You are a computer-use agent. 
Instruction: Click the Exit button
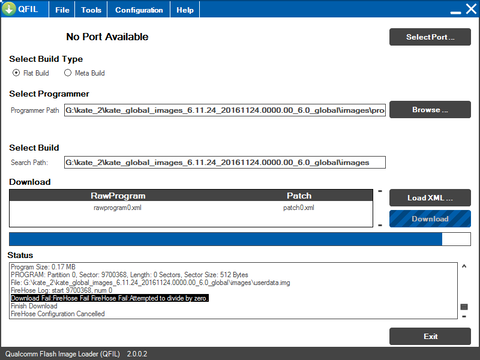tap(430, 336)
